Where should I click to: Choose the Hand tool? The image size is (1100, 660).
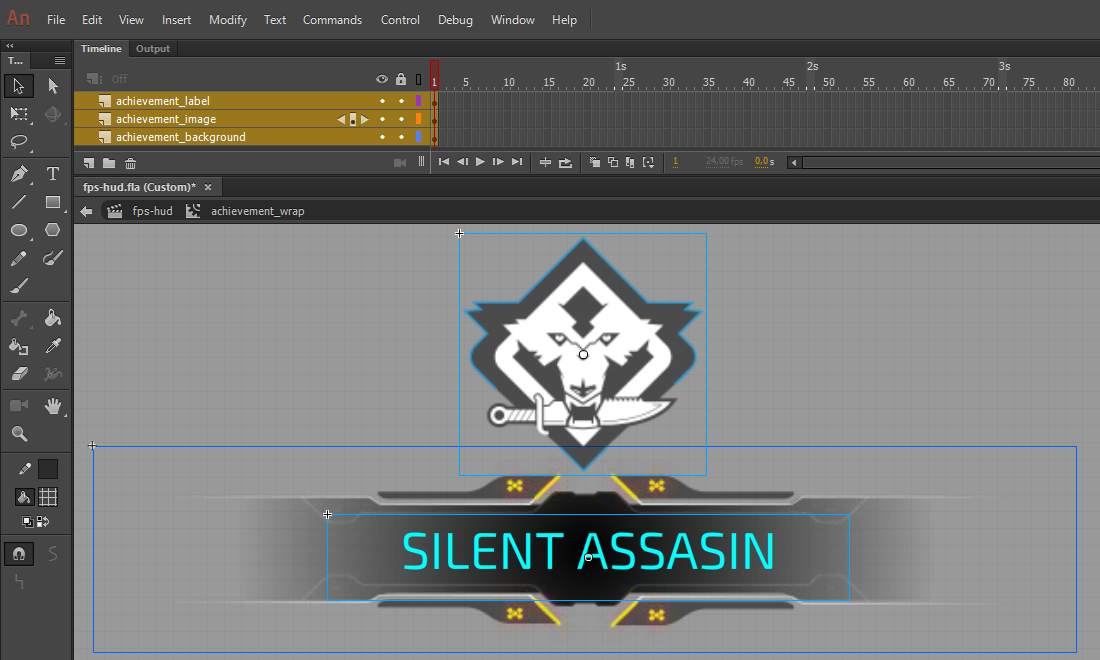[x=53, y=405]
